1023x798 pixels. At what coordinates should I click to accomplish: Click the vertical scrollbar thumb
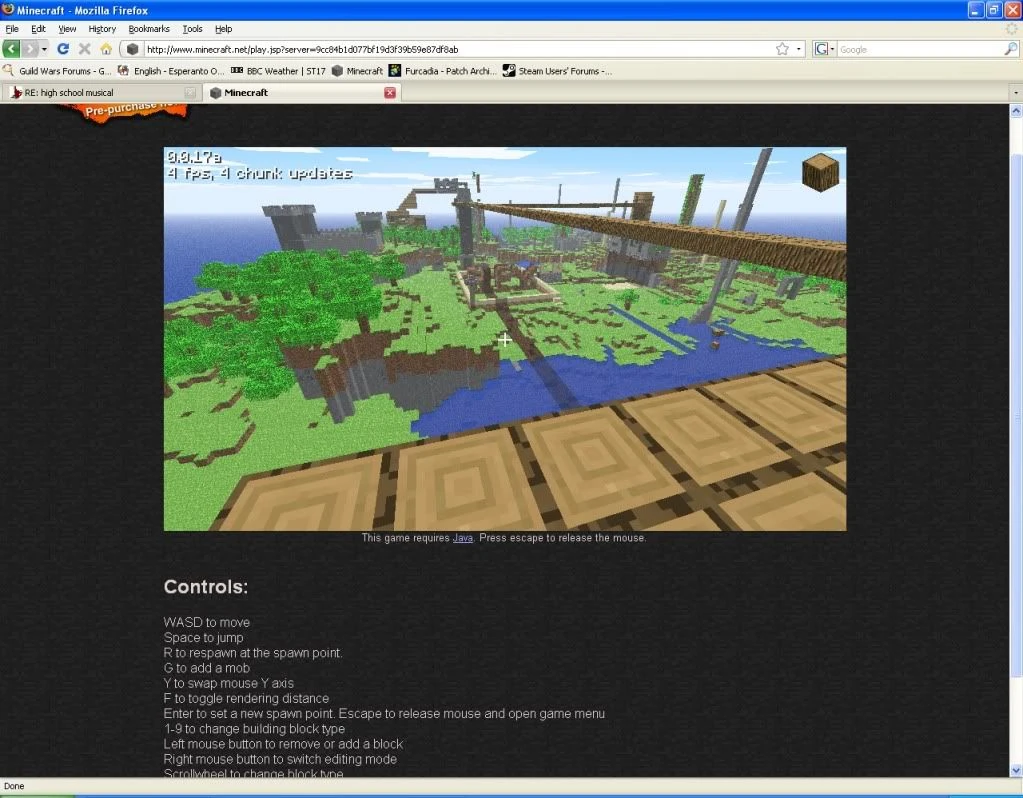pyautogui.click(x=1016, y=416)
